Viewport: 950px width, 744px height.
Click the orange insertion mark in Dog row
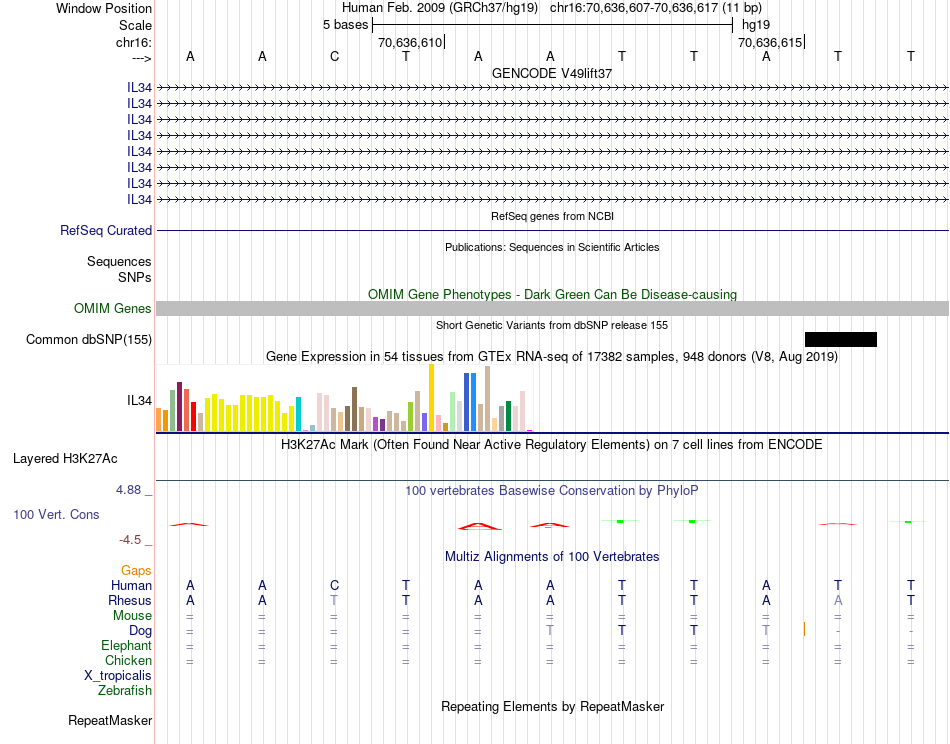[x=804, y=629]
